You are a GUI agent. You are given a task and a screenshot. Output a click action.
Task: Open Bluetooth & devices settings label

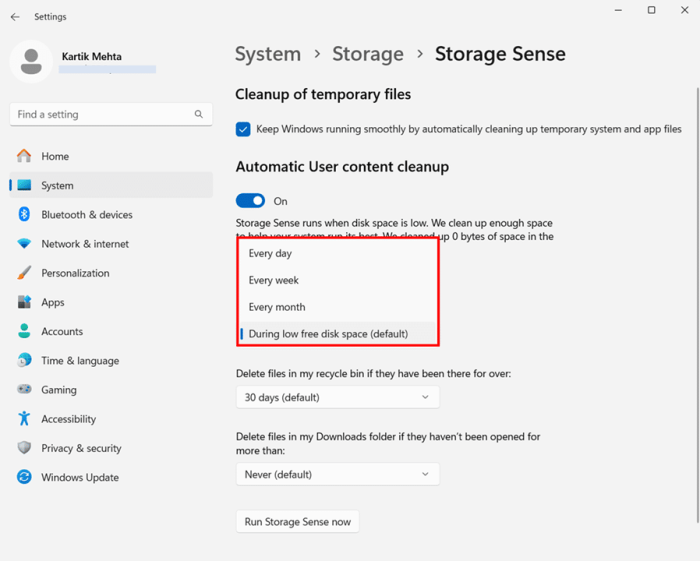87,215
